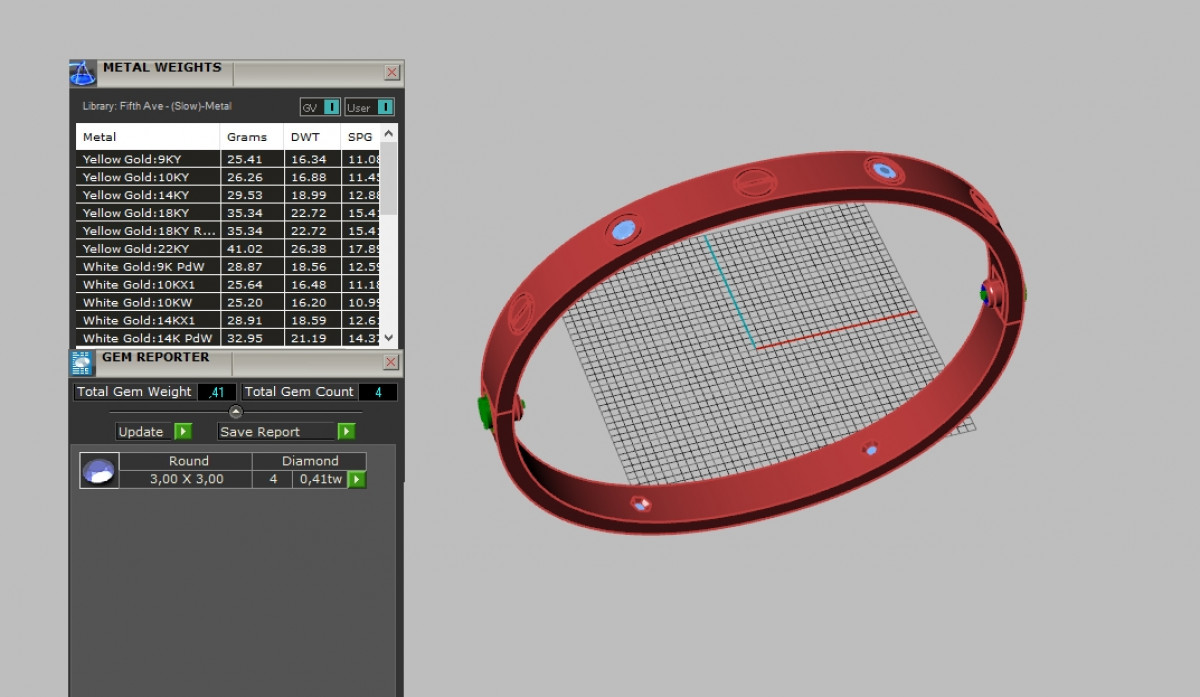Close the Gem Reporter panel
The image size is (1200, 697).
392,362
